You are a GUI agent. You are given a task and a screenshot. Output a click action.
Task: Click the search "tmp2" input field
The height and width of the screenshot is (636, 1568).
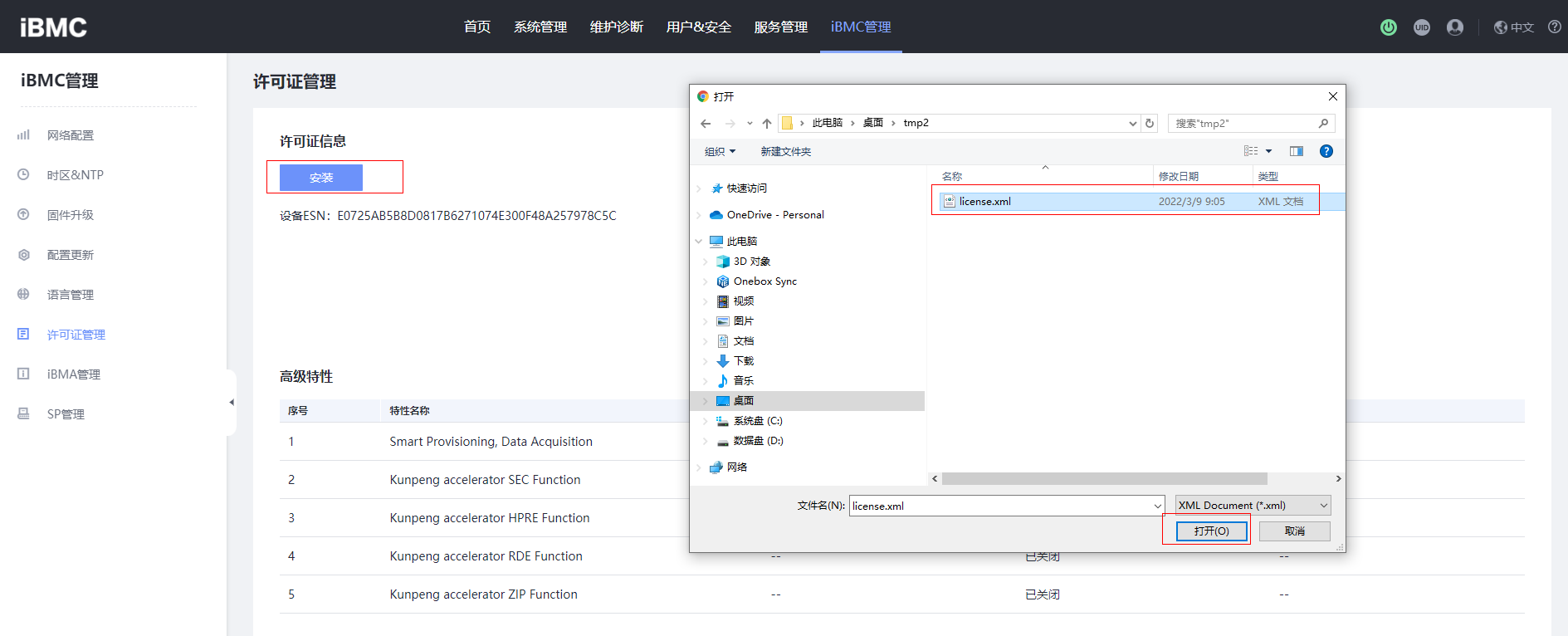coord(1243,124)
